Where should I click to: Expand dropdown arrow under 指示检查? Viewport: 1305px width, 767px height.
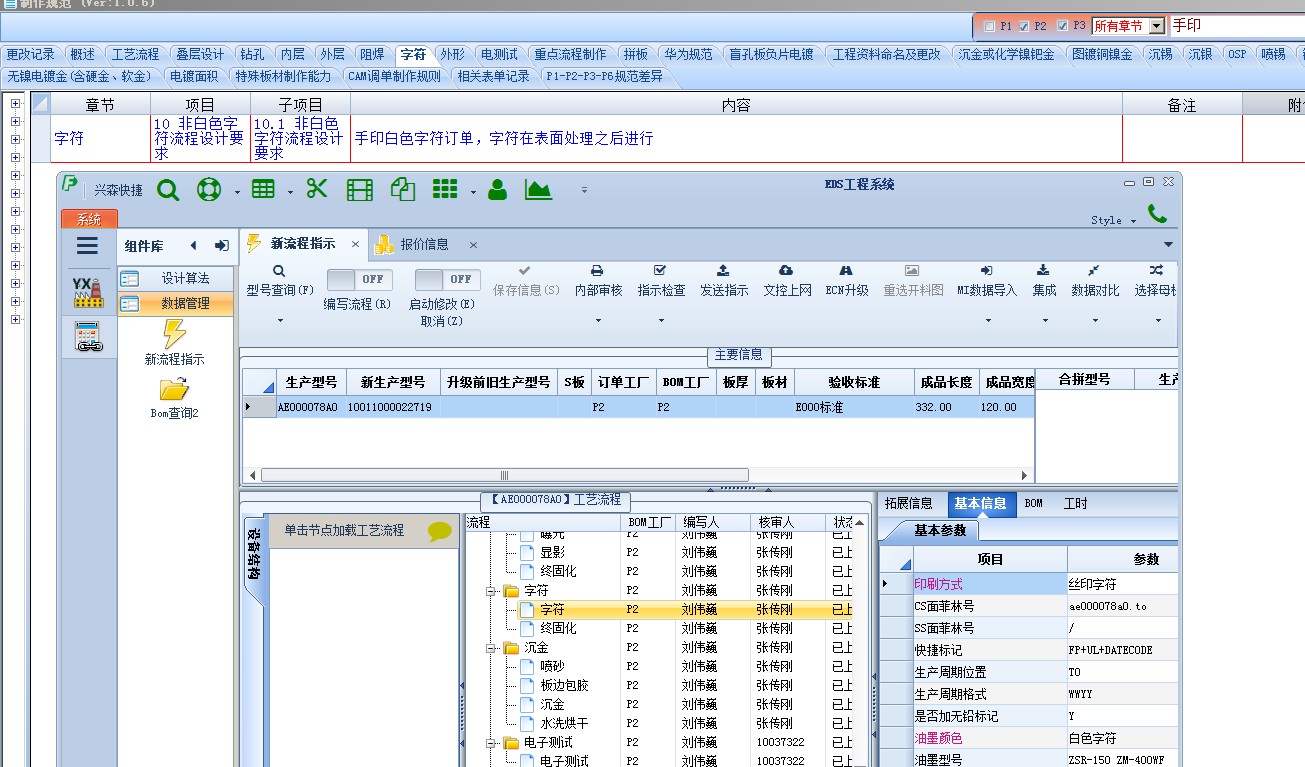coord(661,321)
